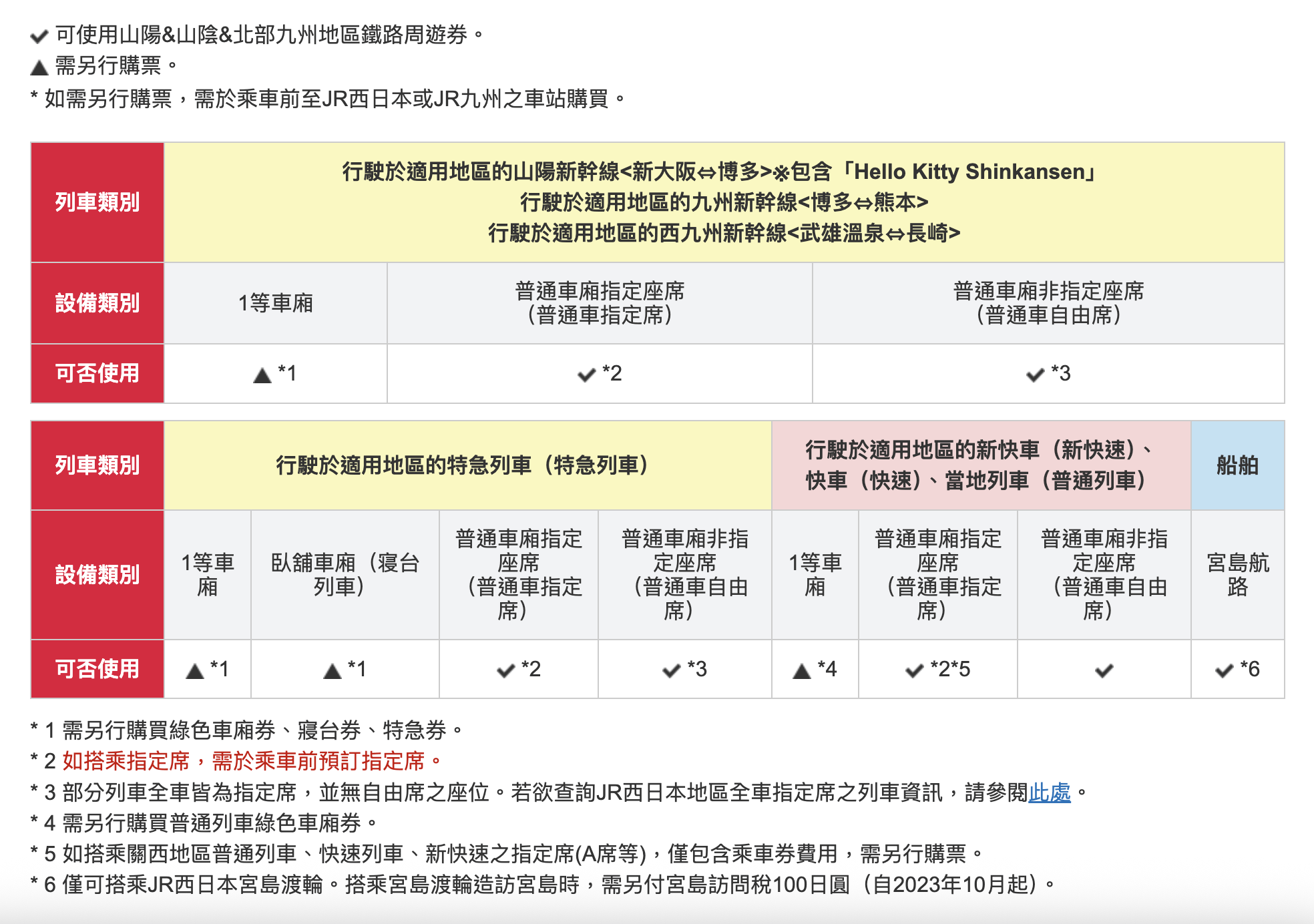Click the 宮島航路 equipment cell
This screenshot has width=1314, height=924.
point(1237,575)
